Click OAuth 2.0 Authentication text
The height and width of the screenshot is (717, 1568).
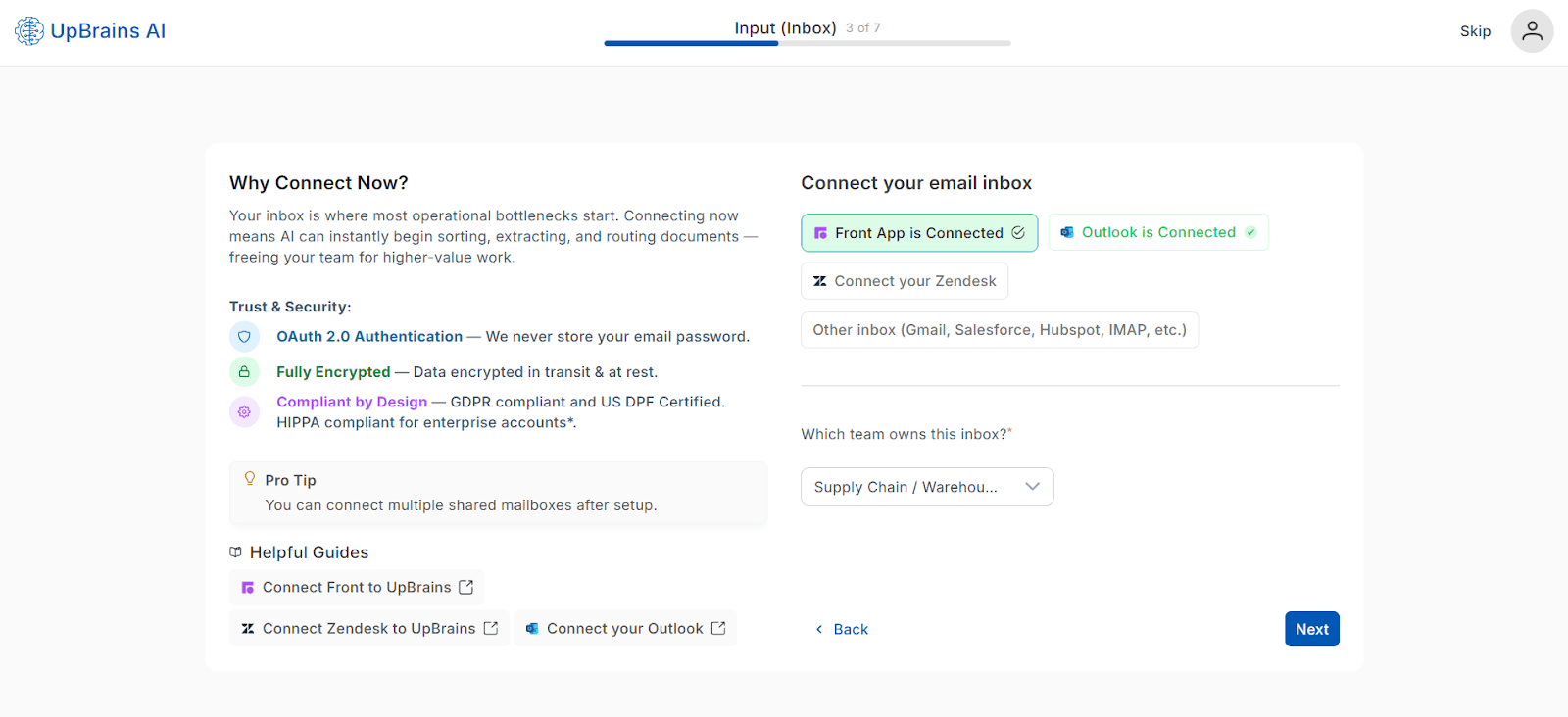[x=369, y=336]
